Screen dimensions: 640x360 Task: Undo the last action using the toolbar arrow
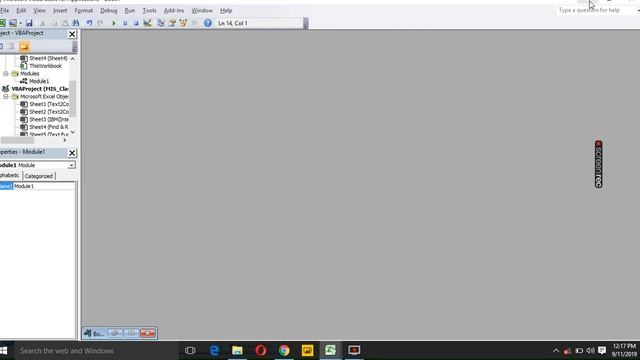tap(89, 23)
